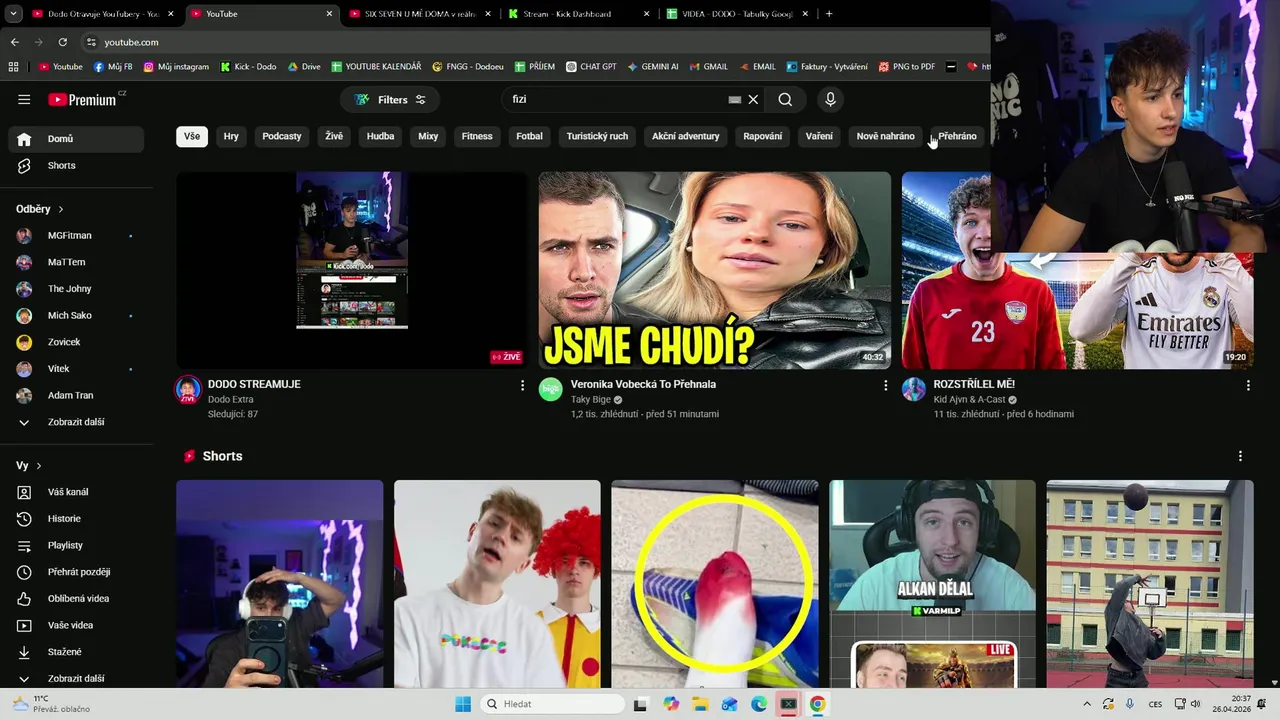
Task: Open the Filters button
Action: tap(390, 100)
